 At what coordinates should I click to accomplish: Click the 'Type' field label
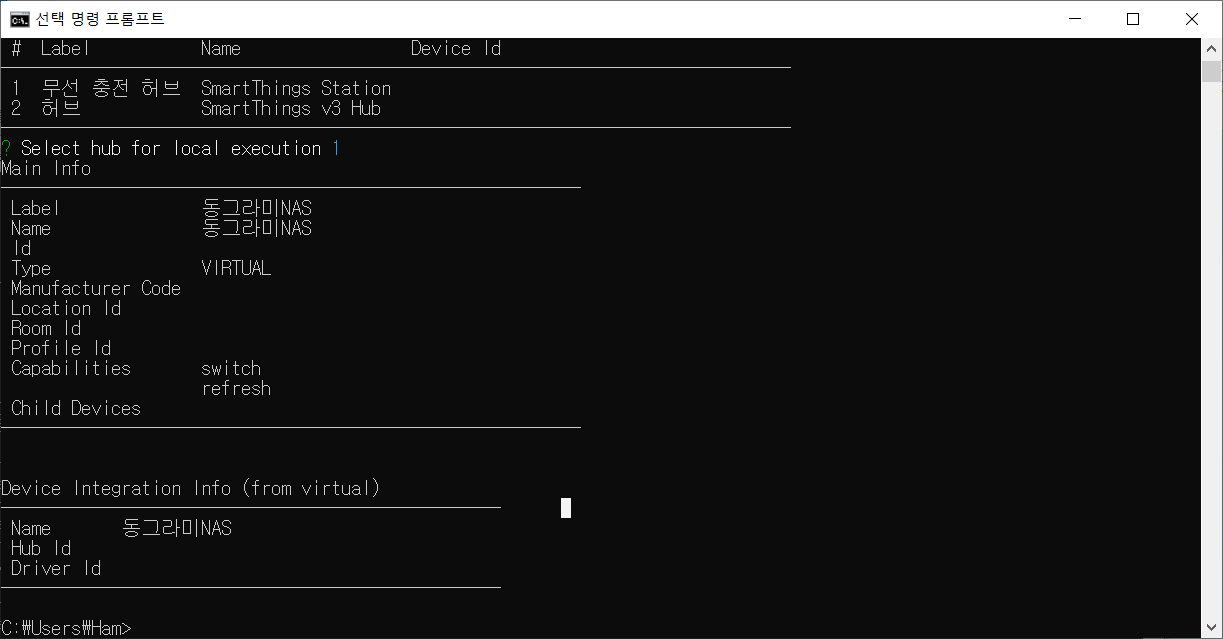pos(31,268)
